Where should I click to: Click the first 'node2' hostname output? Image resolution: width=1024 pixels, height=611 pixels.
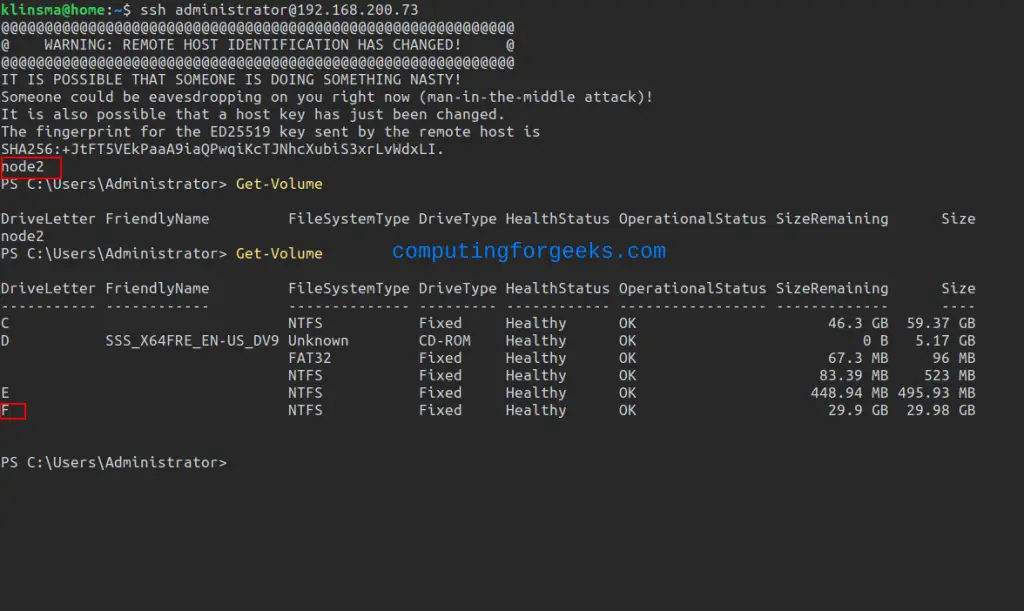pos(23,166)
